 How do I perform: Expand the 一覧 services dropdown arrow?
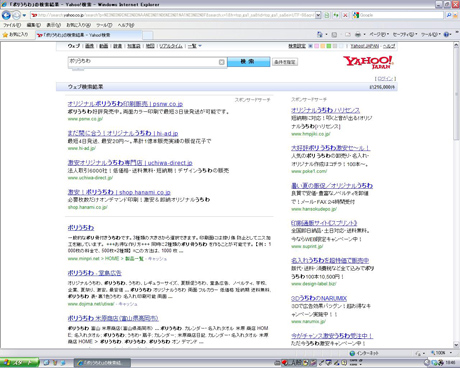200,46
